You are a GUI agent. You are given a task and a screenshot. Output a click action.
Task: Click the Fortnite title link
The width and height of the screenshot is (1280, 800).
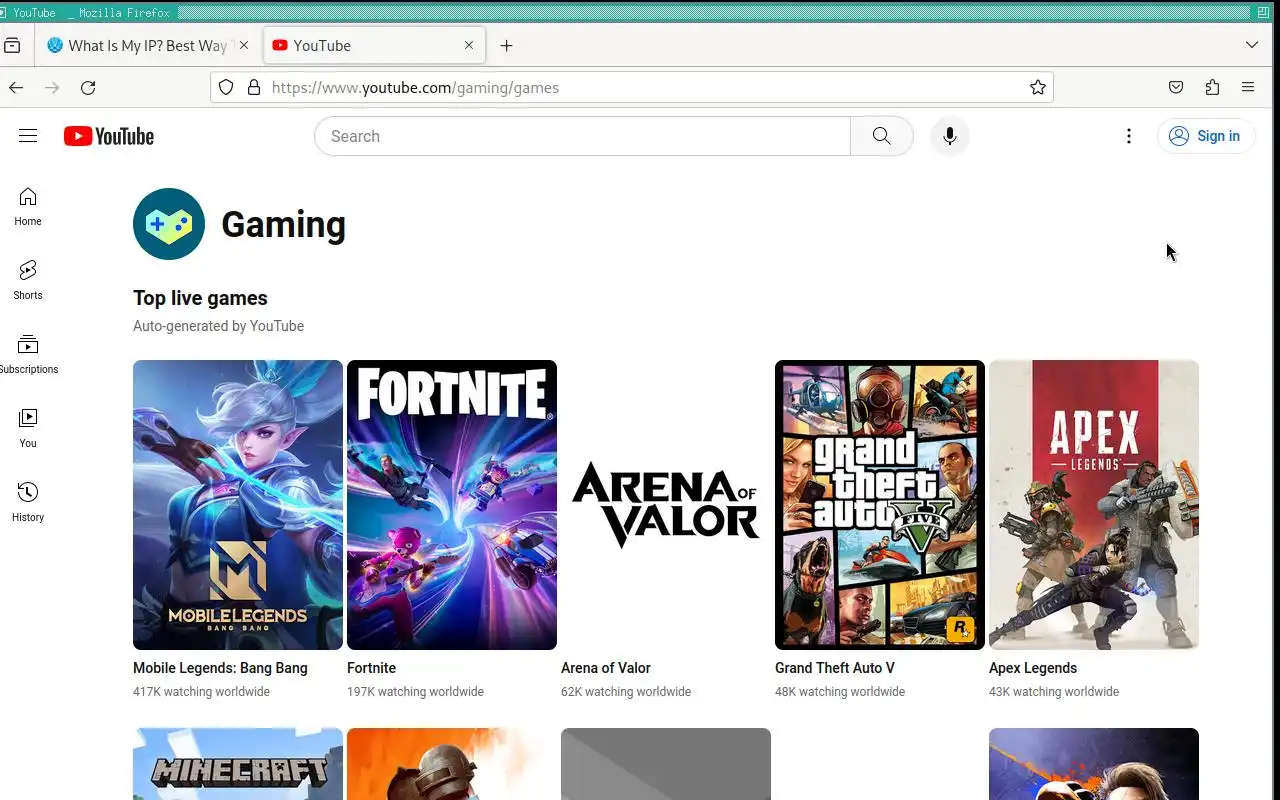[x=371, y=668]
